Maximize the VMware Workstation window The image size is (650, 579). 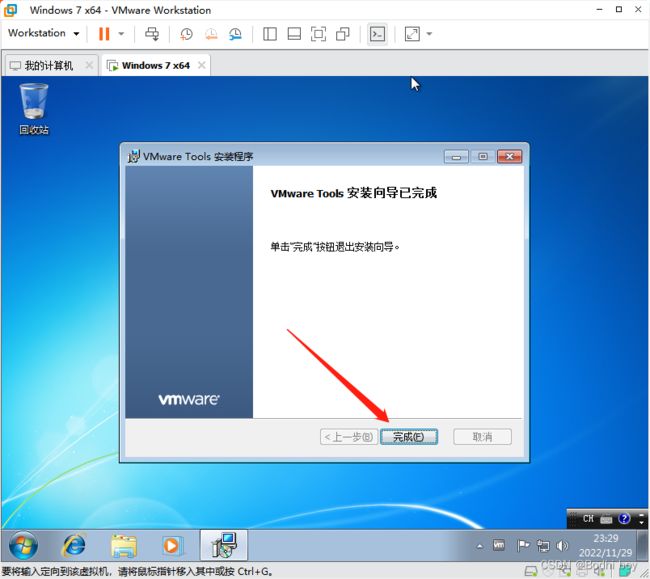pos(619,9)
